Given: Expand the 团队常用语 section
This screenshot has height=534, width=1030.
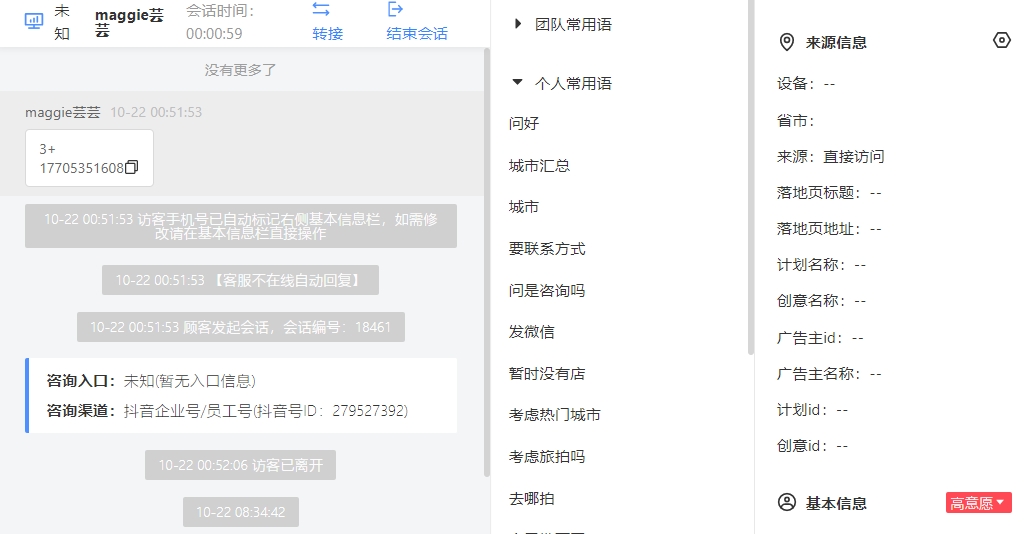Looking at the screenshot, I should pos(518,24).
